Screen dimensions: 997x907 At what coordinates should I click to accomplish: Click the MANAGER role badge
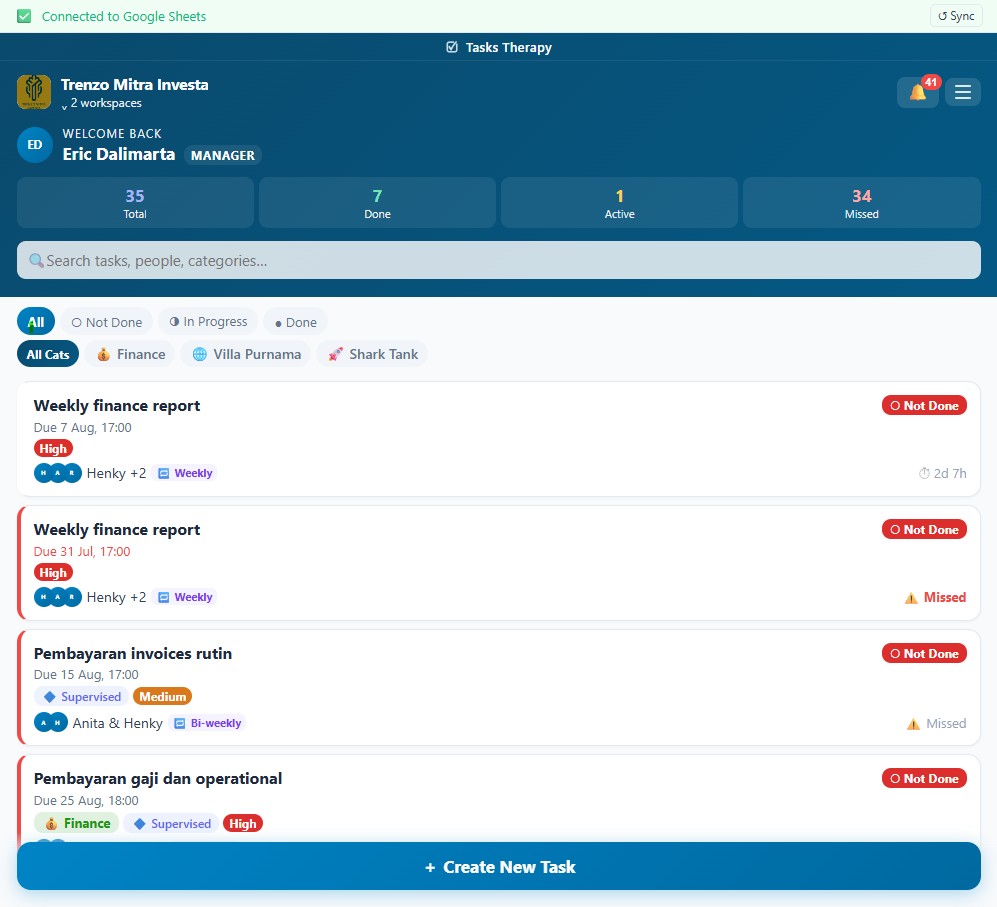(223, 155)
